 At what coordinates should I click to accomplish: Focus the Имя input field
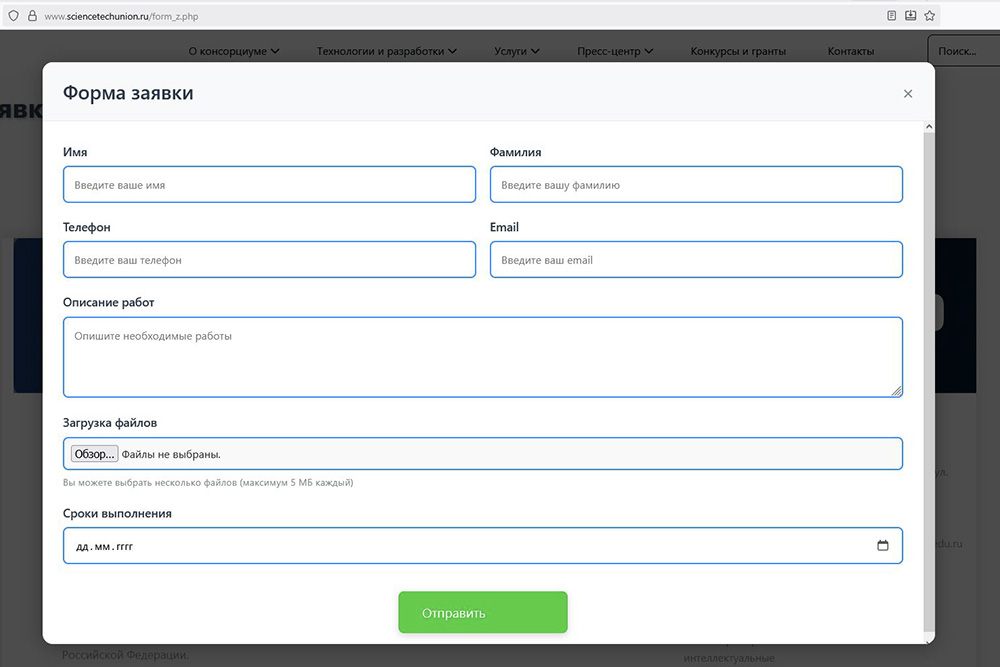pyautogui.click(x=269, y=185)
